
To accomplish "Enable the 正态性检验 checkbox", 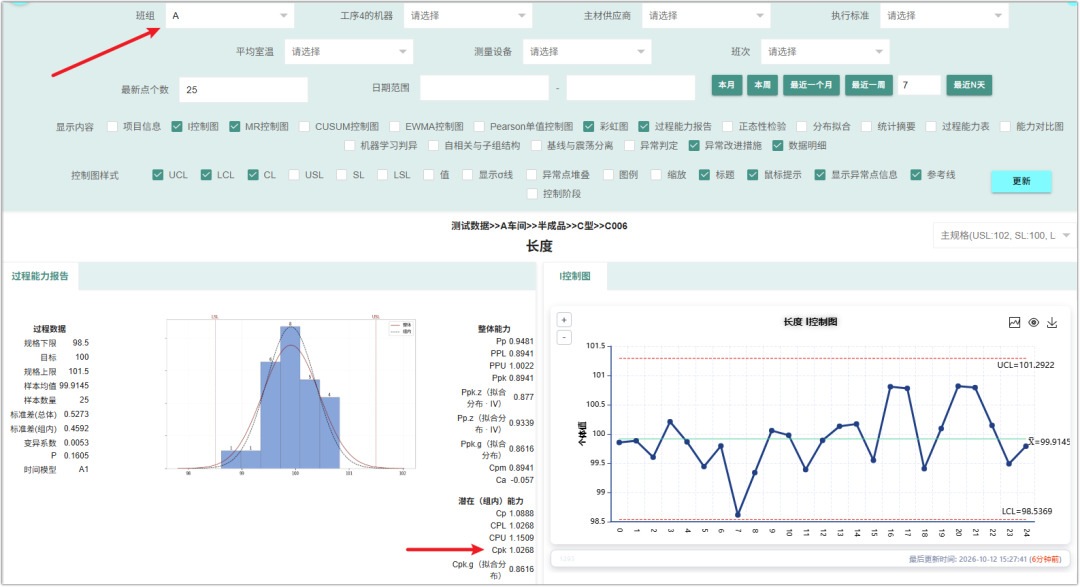I will [728, 127].
